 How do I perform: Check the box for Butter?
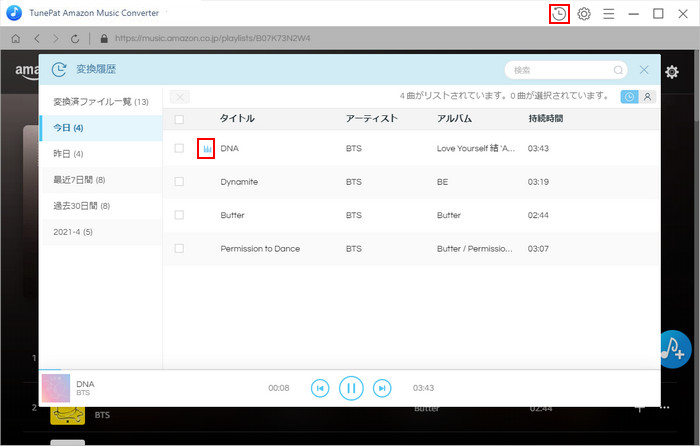pos(179,215)
